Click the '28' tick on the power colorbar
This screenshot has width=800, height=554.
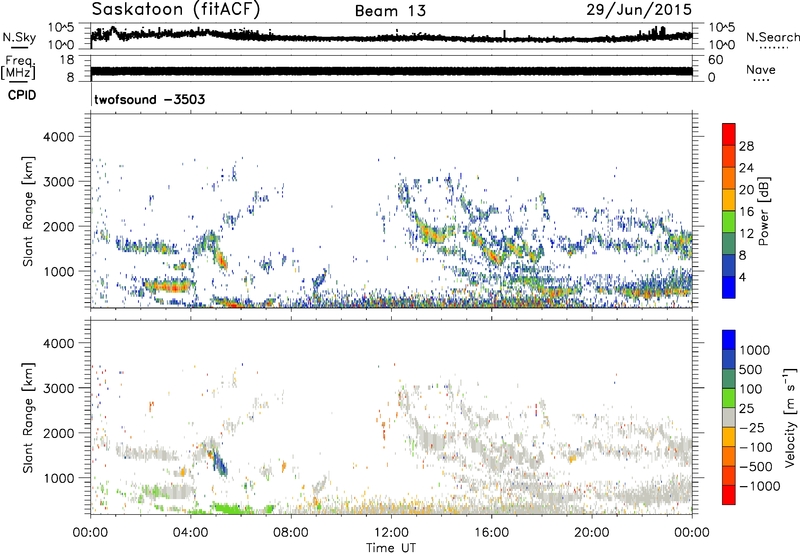(x=746, y=146)
